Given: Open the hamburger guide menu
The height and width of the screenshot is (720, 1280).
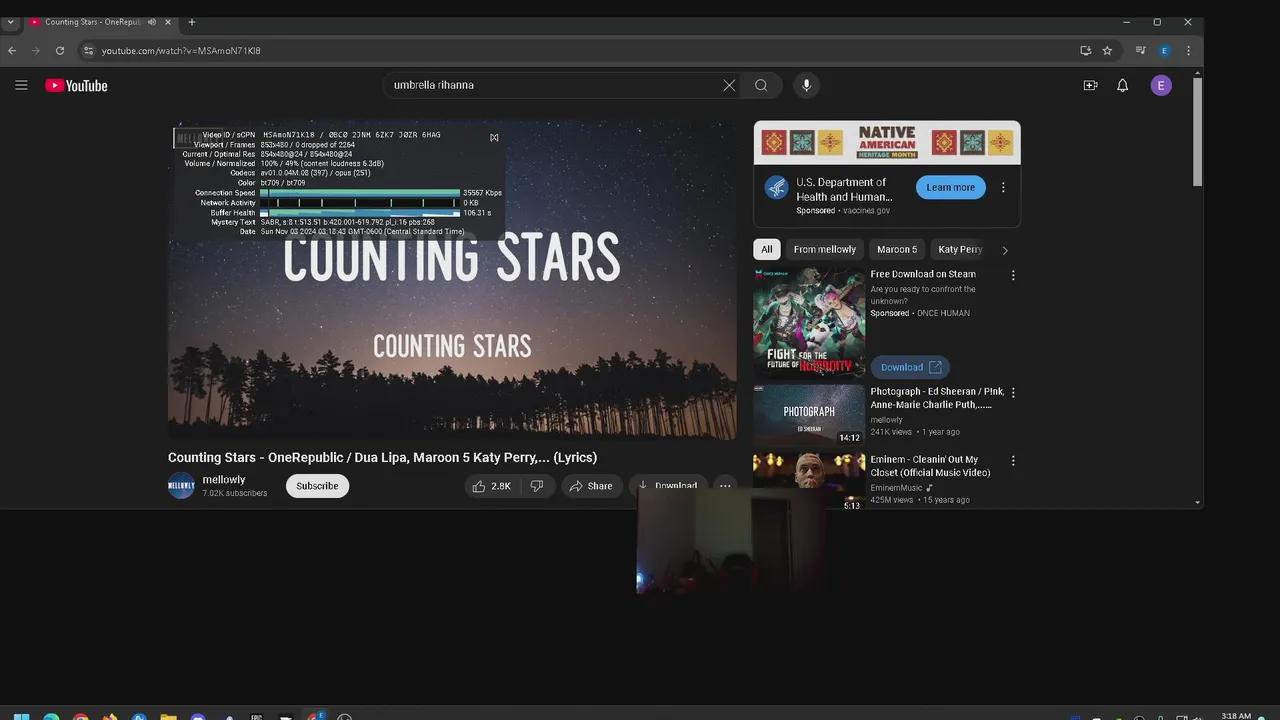Looking at the screenshot, I should pyautogui.click(x=21, y=85).
